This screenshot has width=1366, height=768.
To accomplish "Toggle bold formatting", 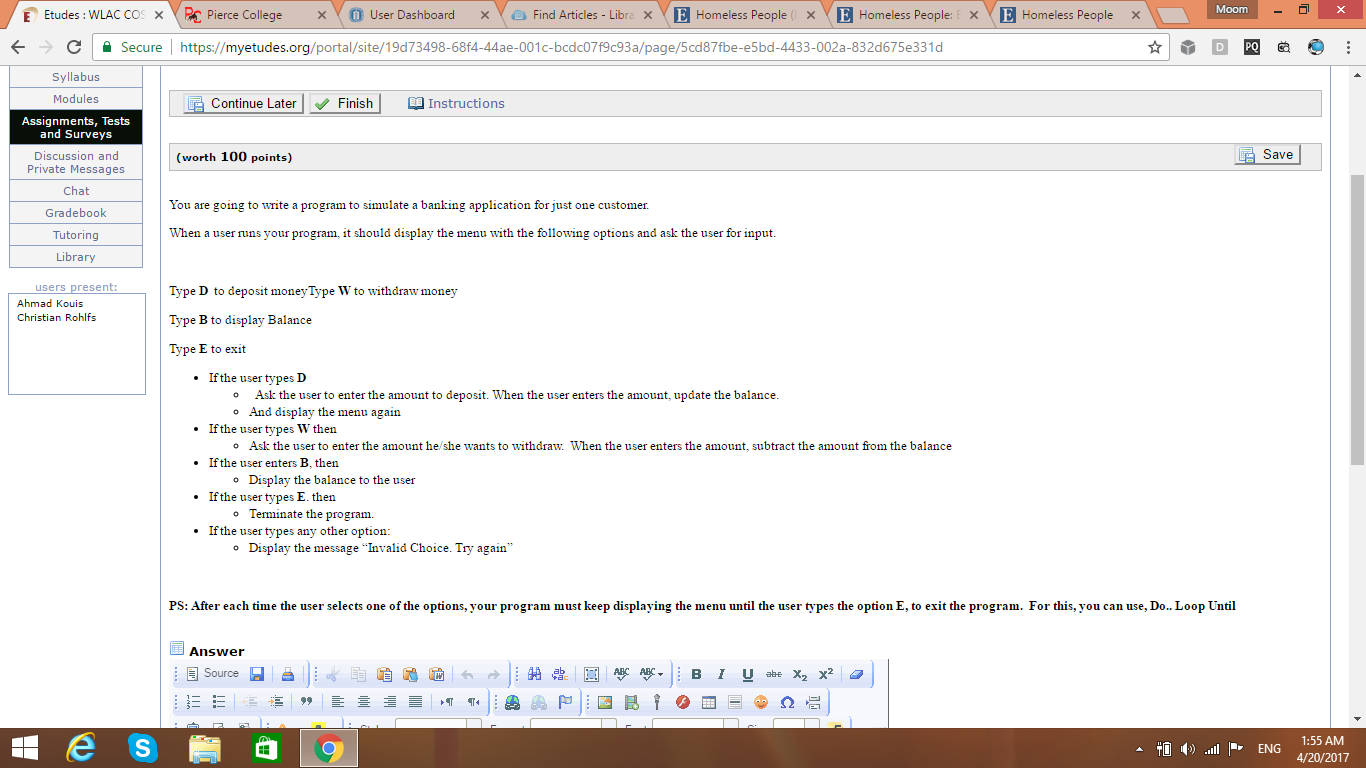I will [696, 674].
